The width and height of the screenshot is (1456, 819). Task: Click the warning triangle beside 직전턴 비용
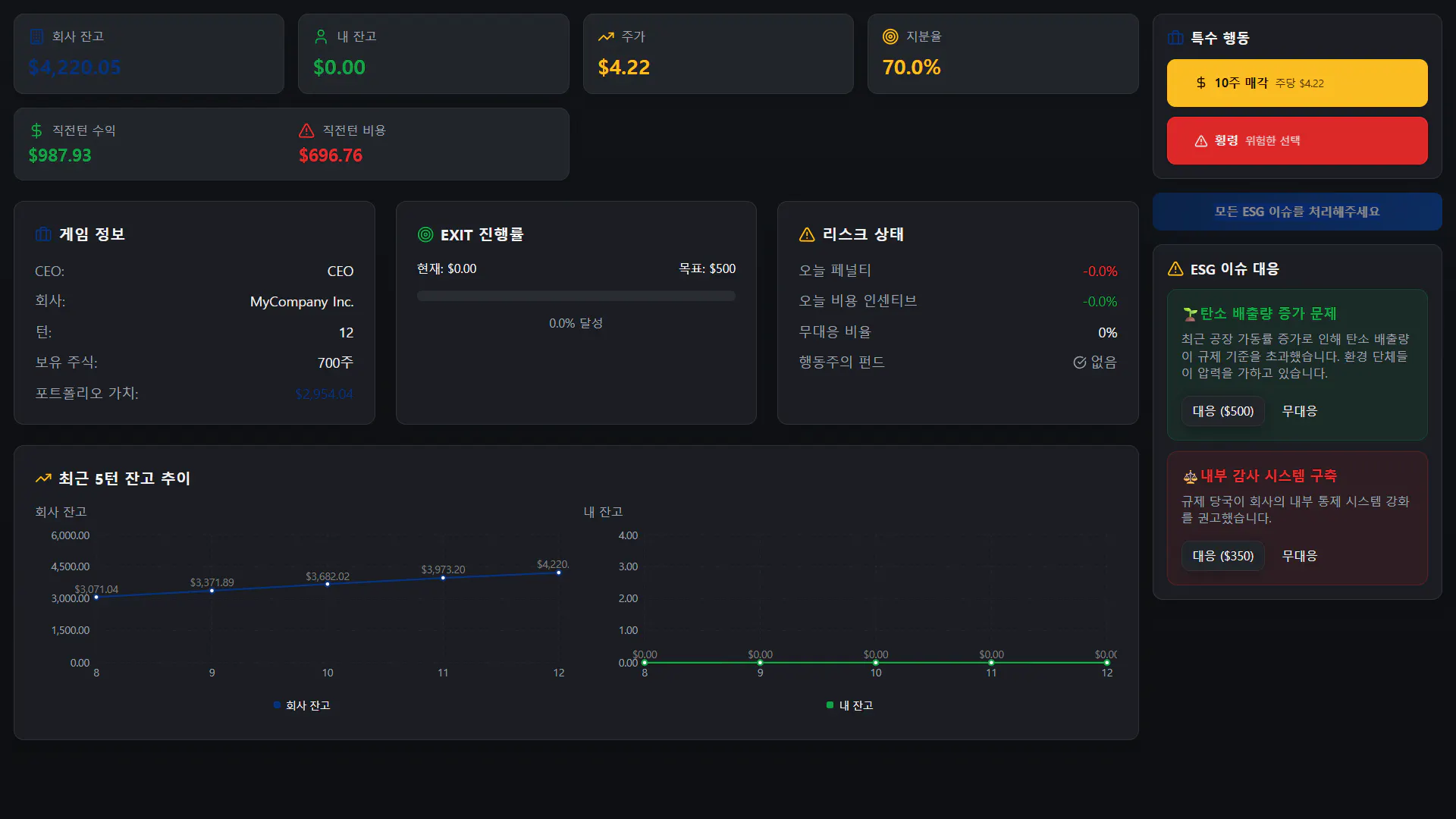click(306, 130)
